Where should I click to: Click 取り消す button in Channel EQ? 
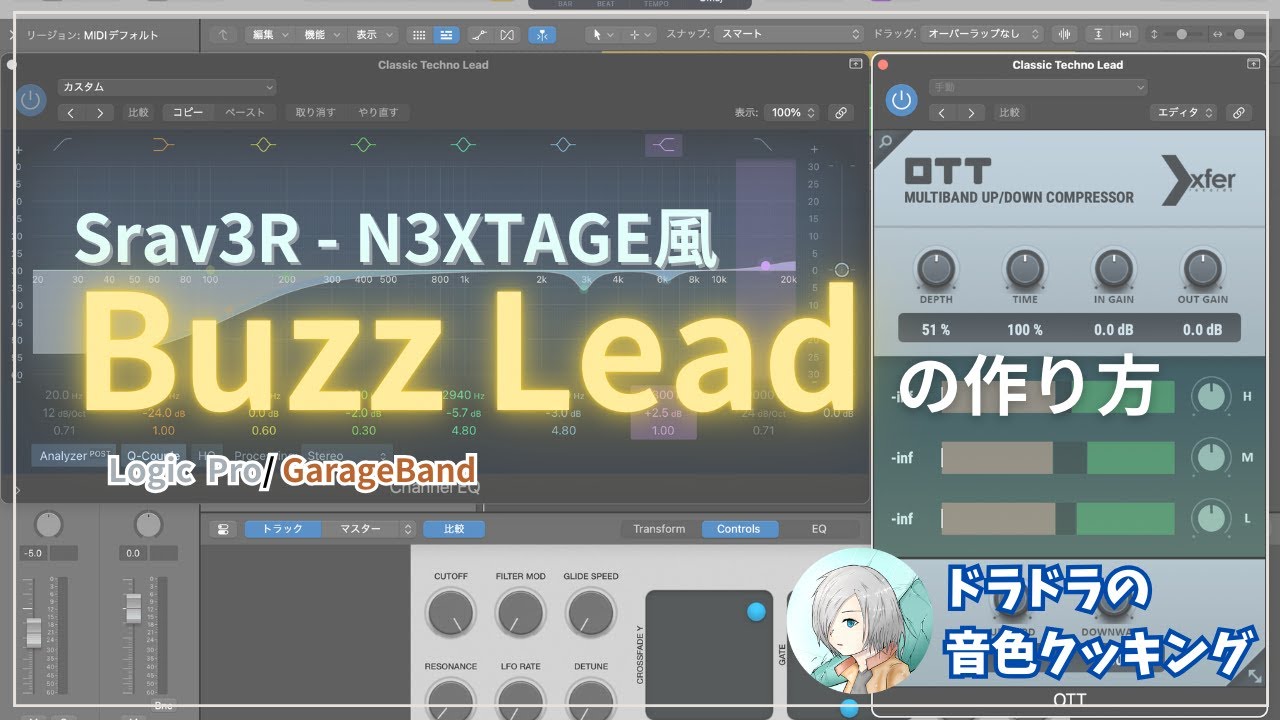pos(316,113)
